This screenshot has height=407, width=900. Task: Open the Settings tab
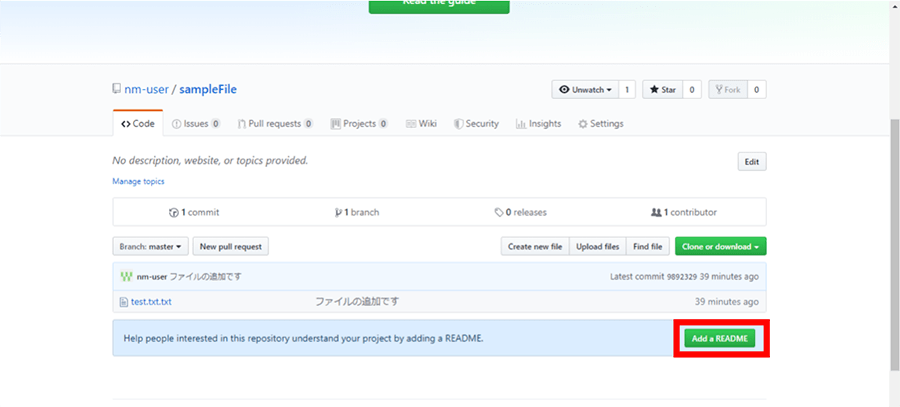[600, 123]
